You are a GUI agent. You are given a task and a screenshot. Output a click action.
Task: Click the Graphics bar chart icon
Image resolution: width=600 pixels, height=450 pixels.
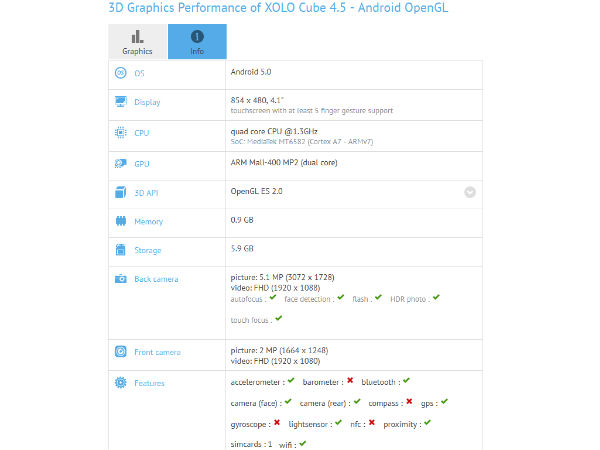pos(137,37)
